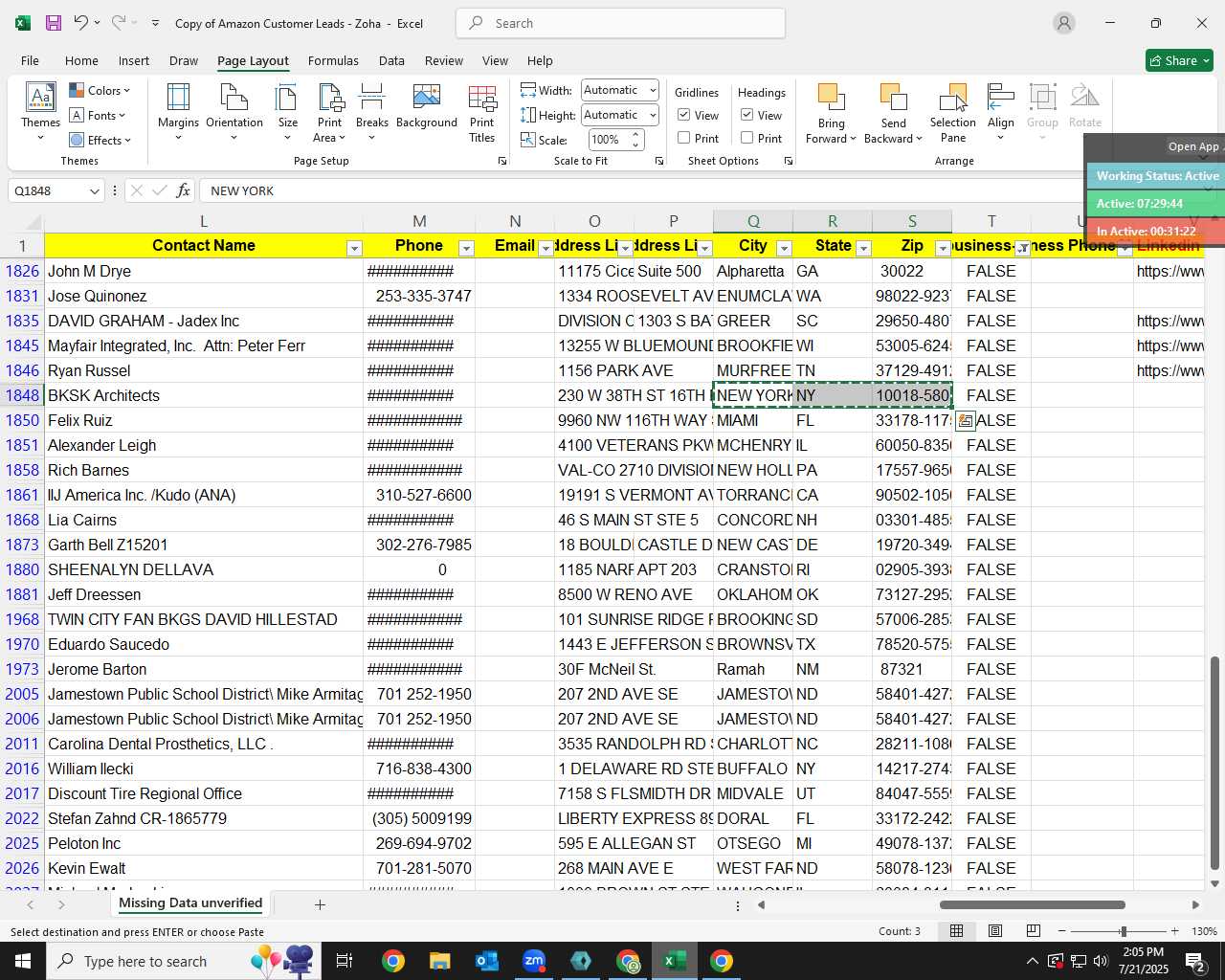Open Page Setup dialog launcher
1225x980 pixels.
[x=502, y=162]
